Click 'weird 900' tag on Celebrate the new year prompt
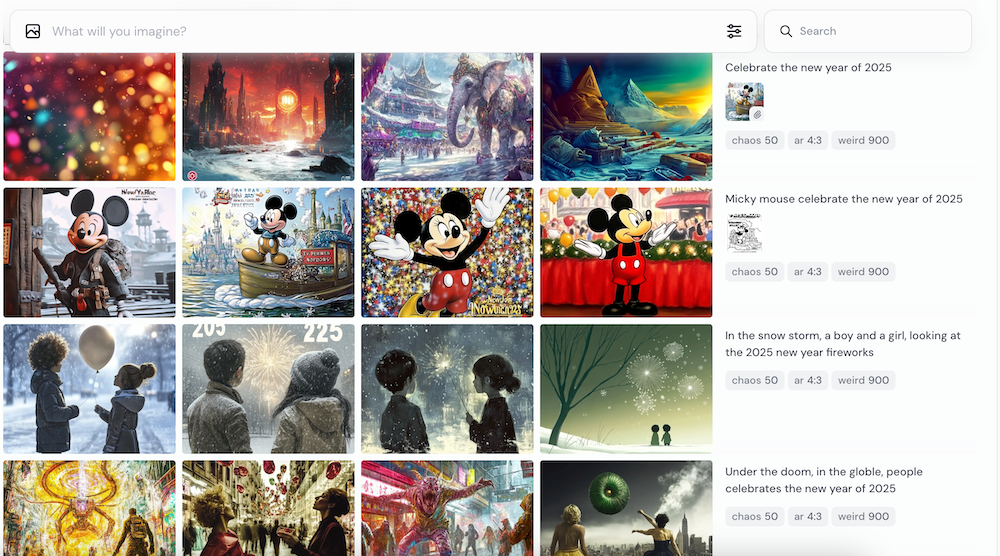 tap(863, 140)
